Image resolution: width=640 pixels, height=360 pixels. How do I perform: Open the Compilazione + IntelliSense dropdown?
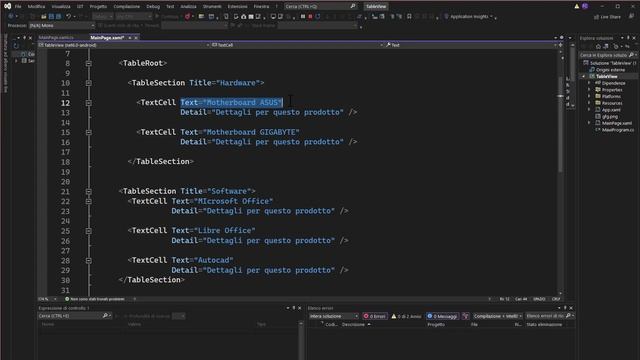tap(498, 316)
